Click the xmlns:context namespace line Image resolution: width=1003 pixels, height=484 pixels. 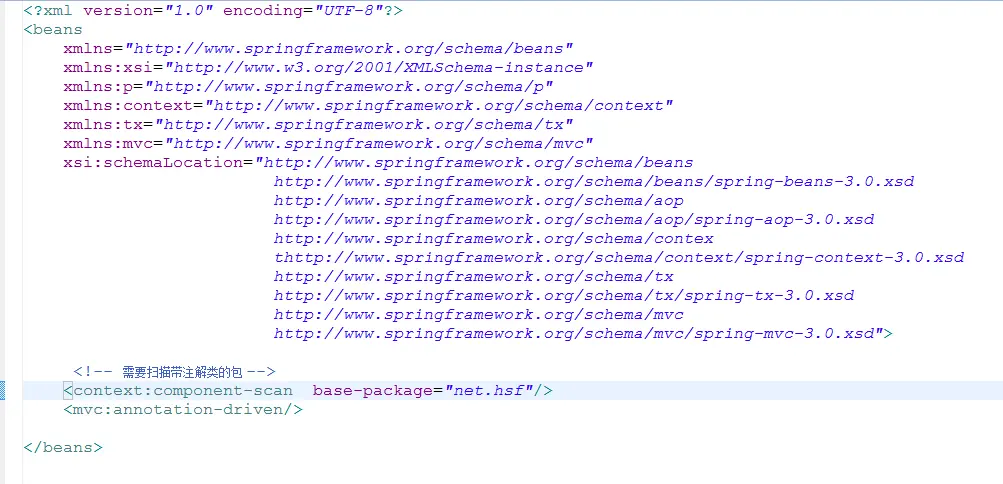coord(368,105)
